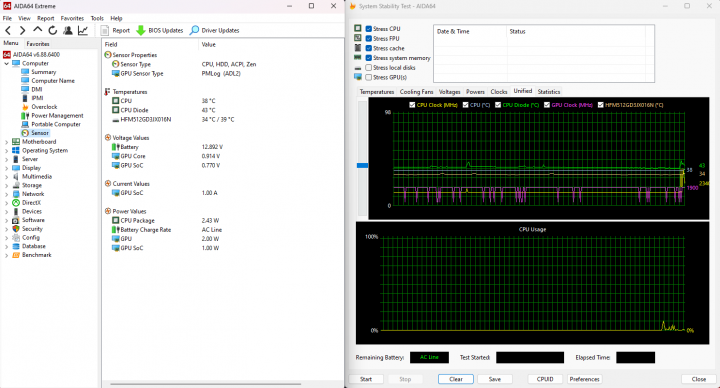The width and height of the screenshot is (720, 388).
Task: Click the Stress cache icon
Action: (358, 48)
